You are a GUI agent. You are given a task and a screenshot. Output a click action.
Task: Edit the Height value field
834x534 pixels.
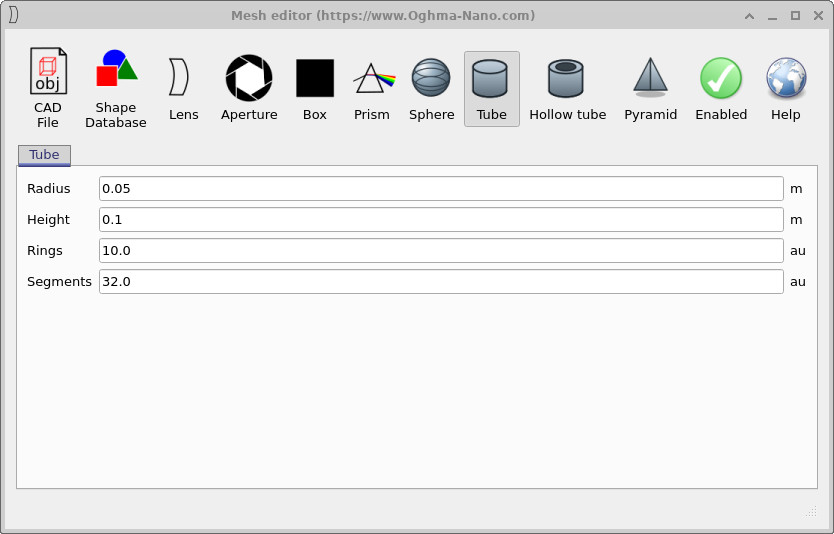[x=441, y=220]
